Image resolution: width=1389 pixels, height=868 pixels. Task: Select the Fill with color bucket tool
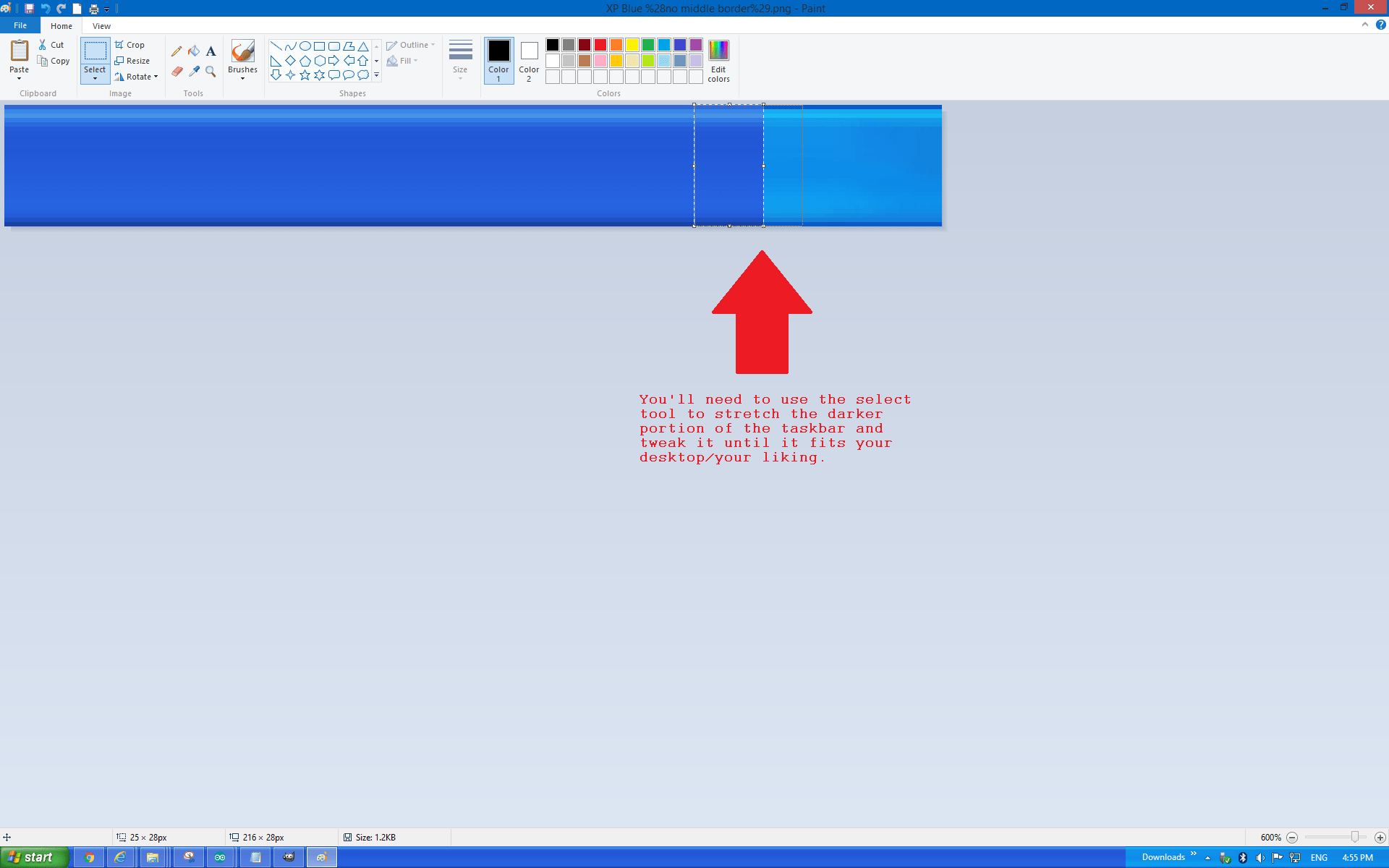193,51
